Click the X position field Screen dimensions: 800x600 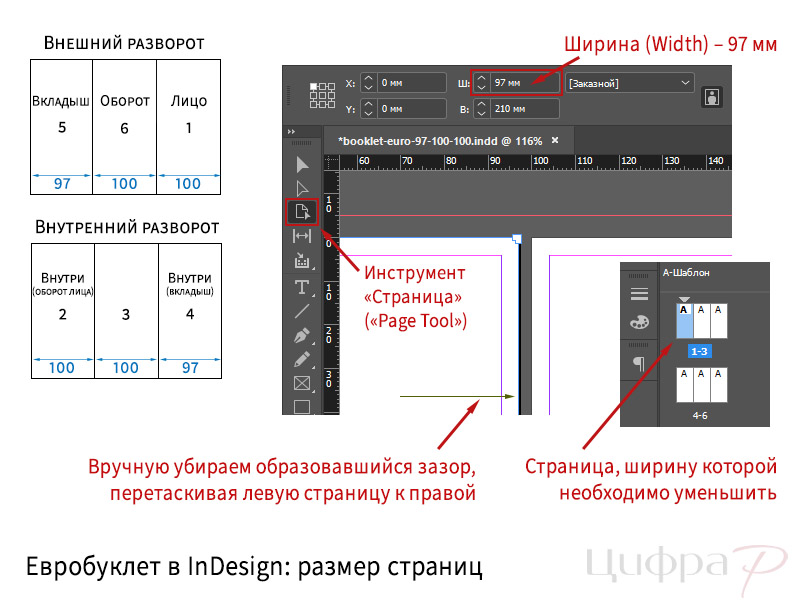[x=411, y=83]
